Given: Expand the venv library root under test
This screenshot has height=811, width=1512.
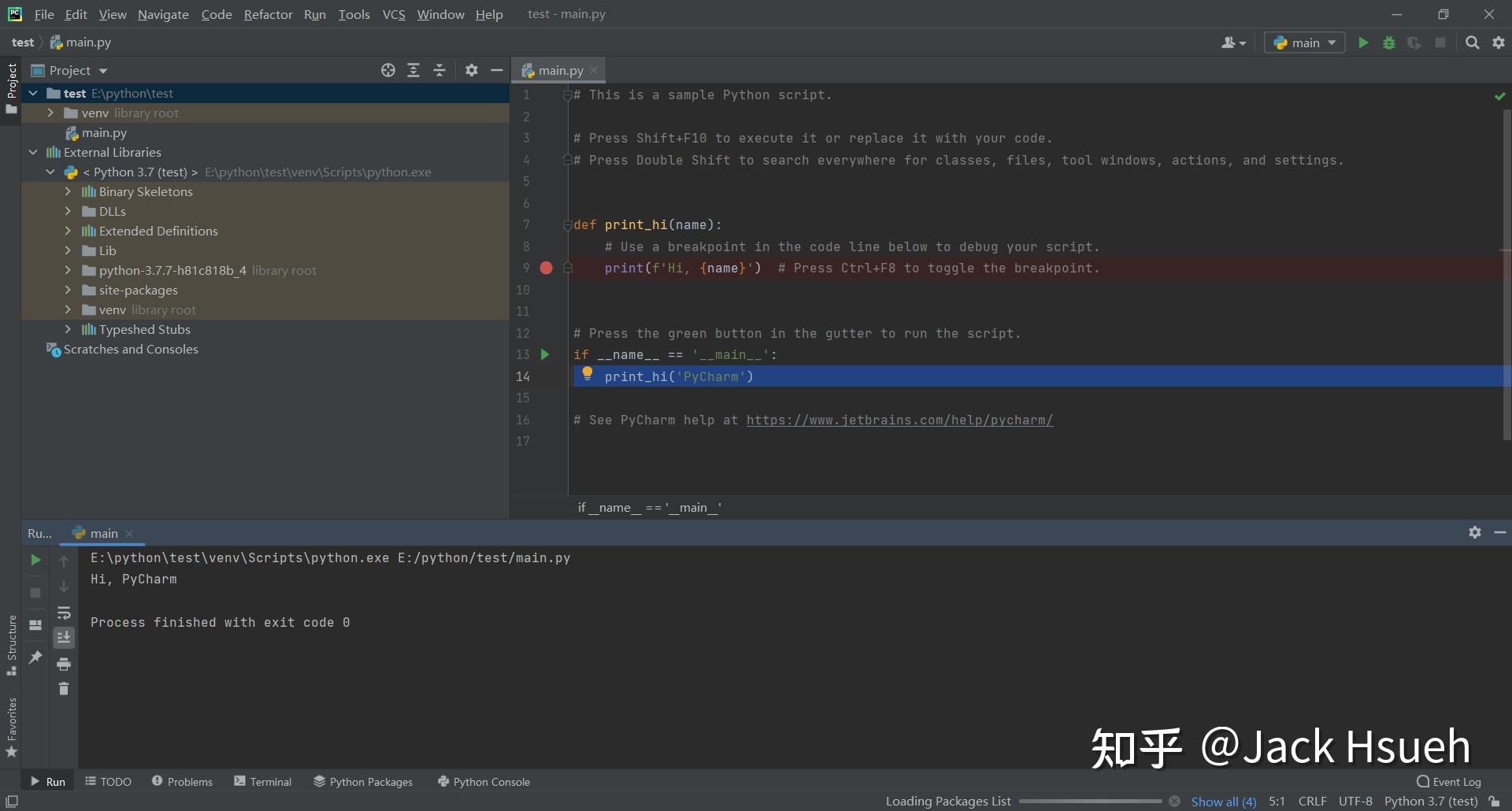Looking at the screenshot, I should pos(50,113).
